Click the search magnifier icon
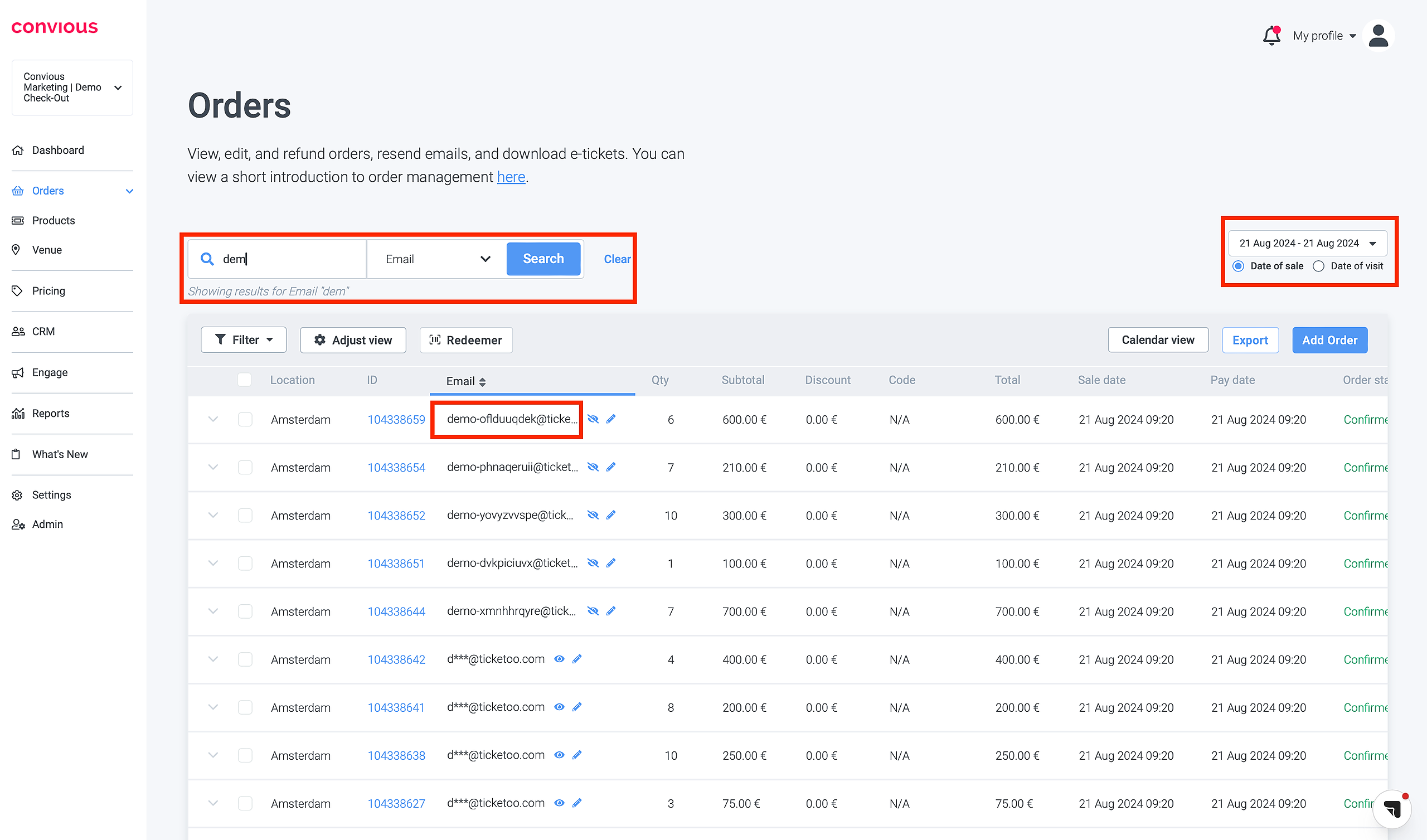This screenshot has width=1427, height=840. (207, 259)
